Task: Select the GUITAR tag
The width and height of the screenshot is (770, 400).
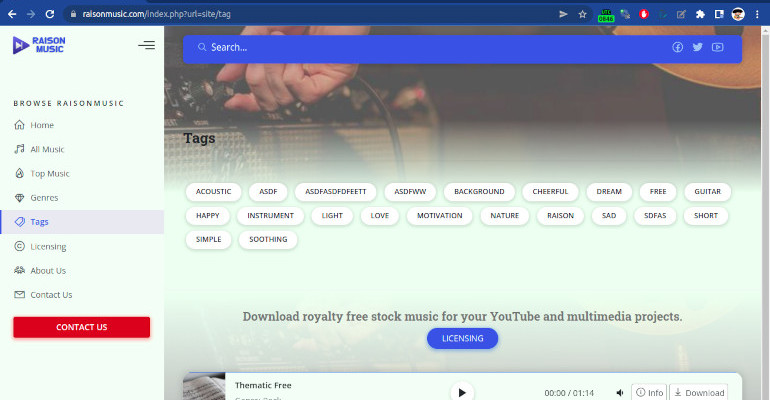Action: coord(708,191)
